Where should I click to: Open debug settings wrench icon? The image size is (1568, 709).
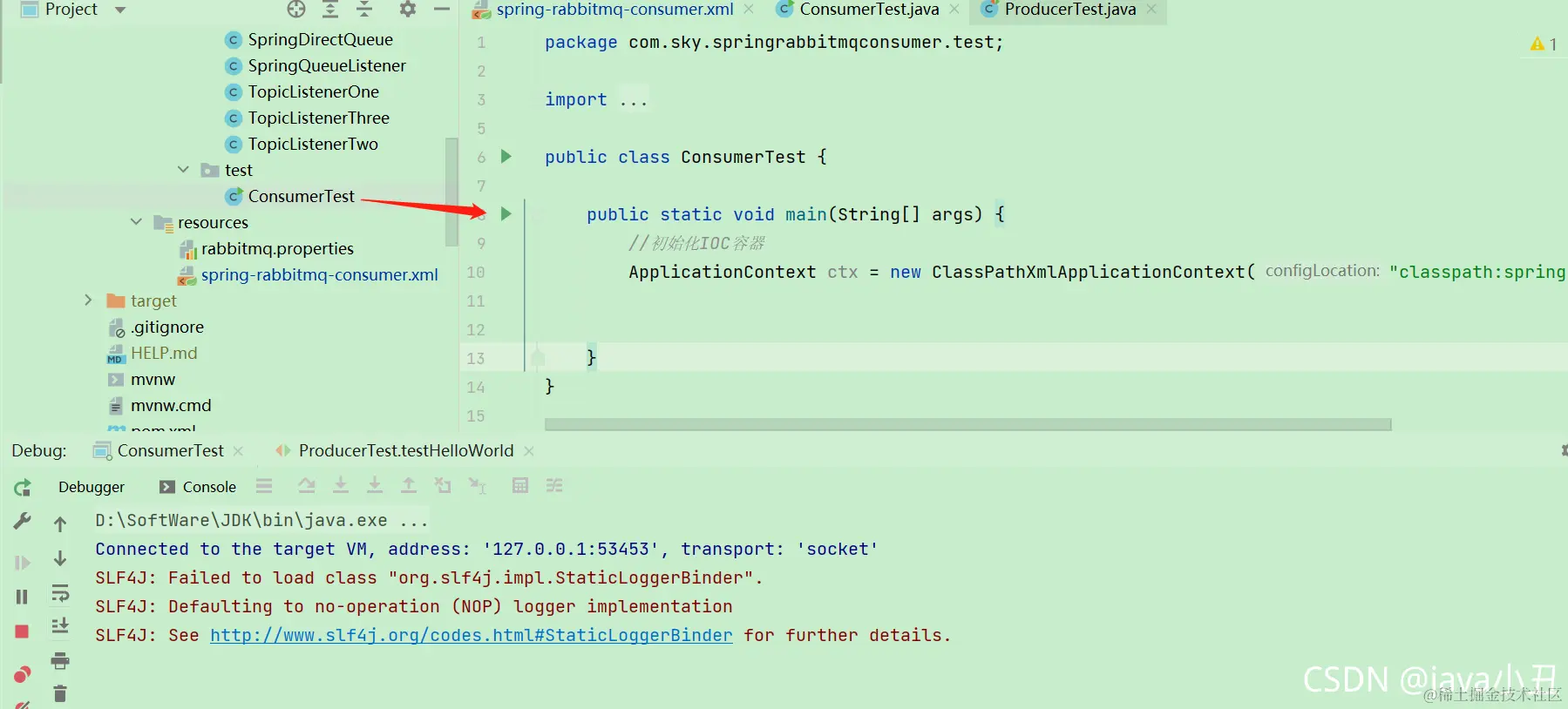click(23, 521)
